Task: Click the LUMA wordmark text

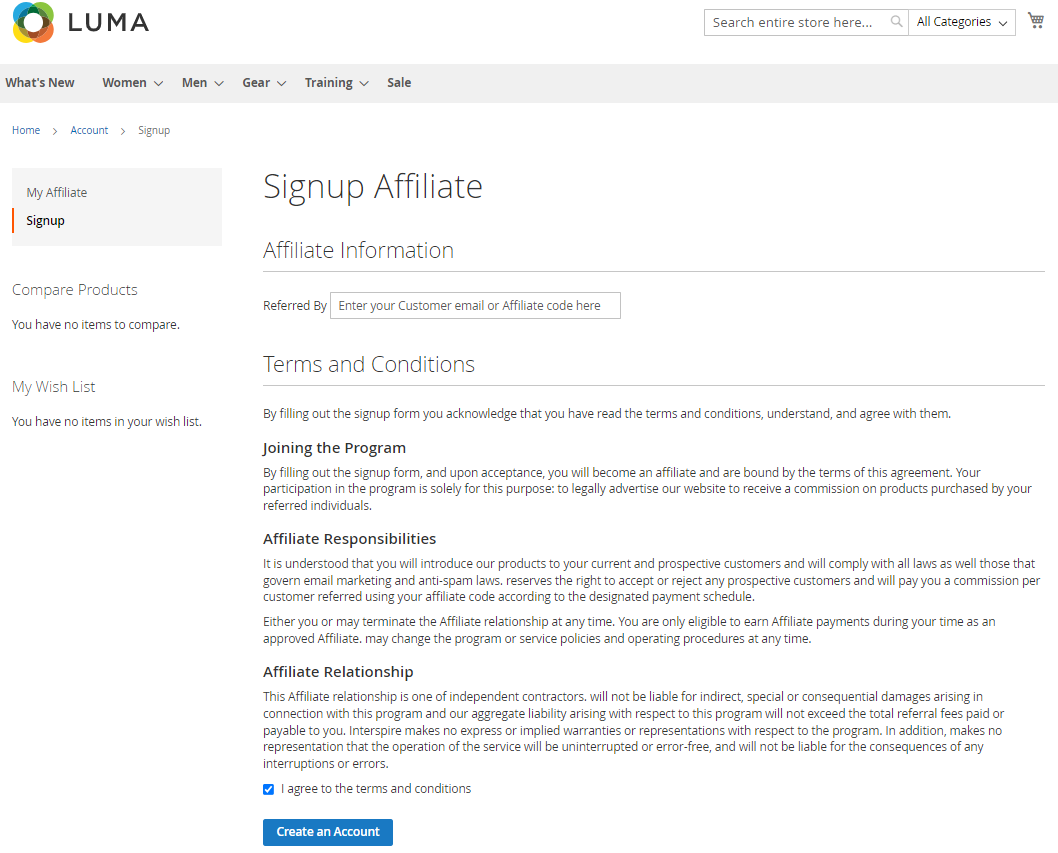Action: tap(108, 22)
